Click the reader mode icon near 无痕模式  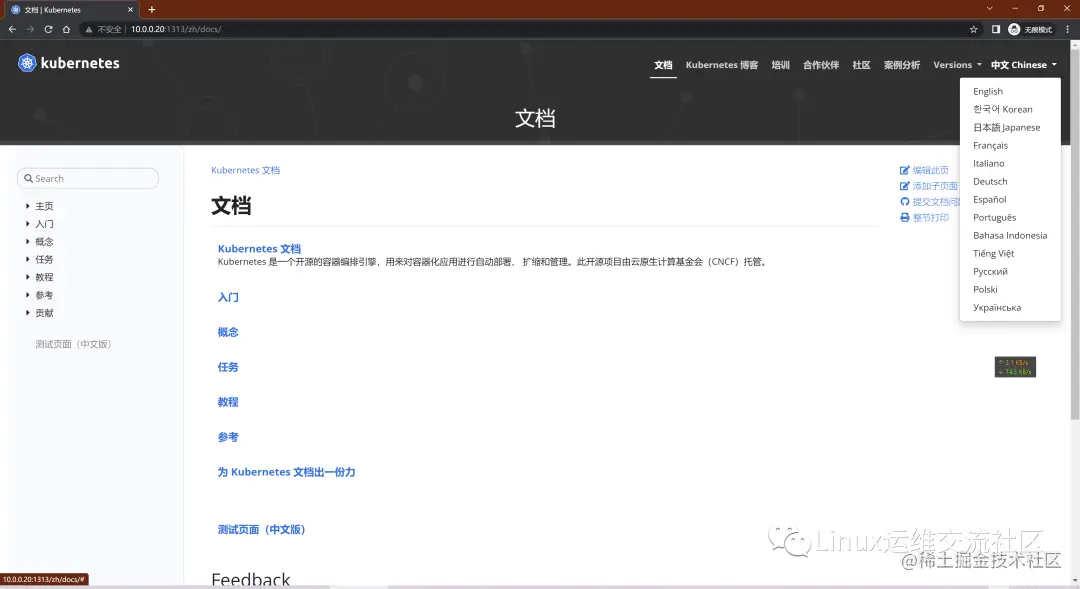[x=996, y=29]
